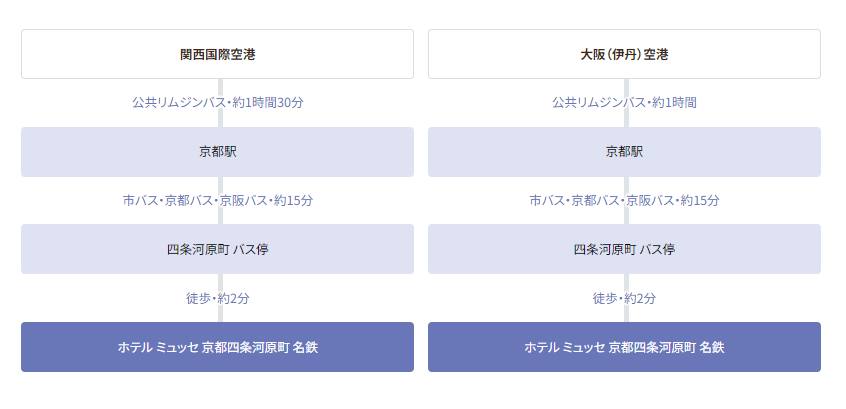Click 徒歩・約2分 in the Itami Airport route
Screen dimensions: 846x409
(x=624, y=298)
